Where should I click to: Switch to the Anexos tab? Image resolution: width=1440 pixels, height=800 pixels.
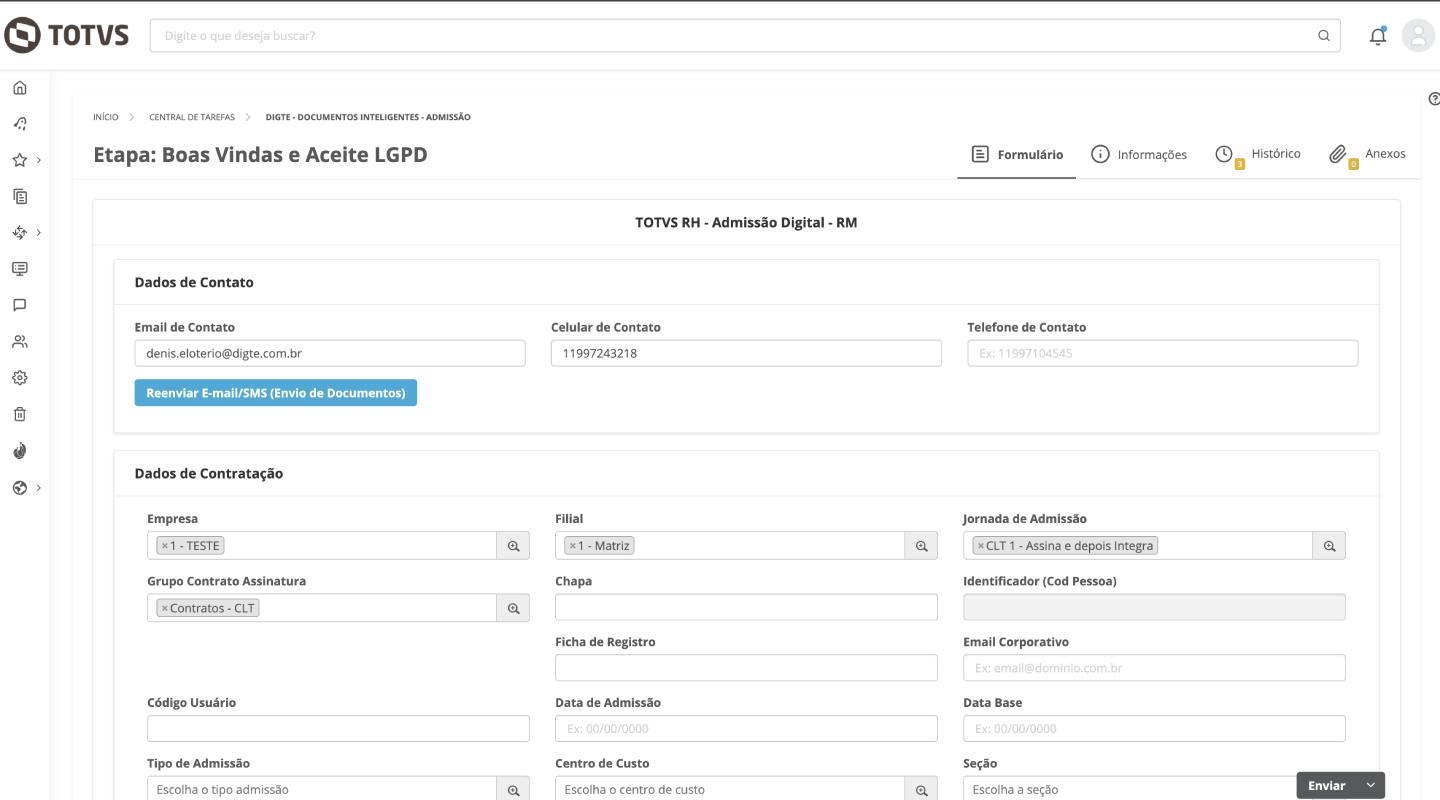1368,154
